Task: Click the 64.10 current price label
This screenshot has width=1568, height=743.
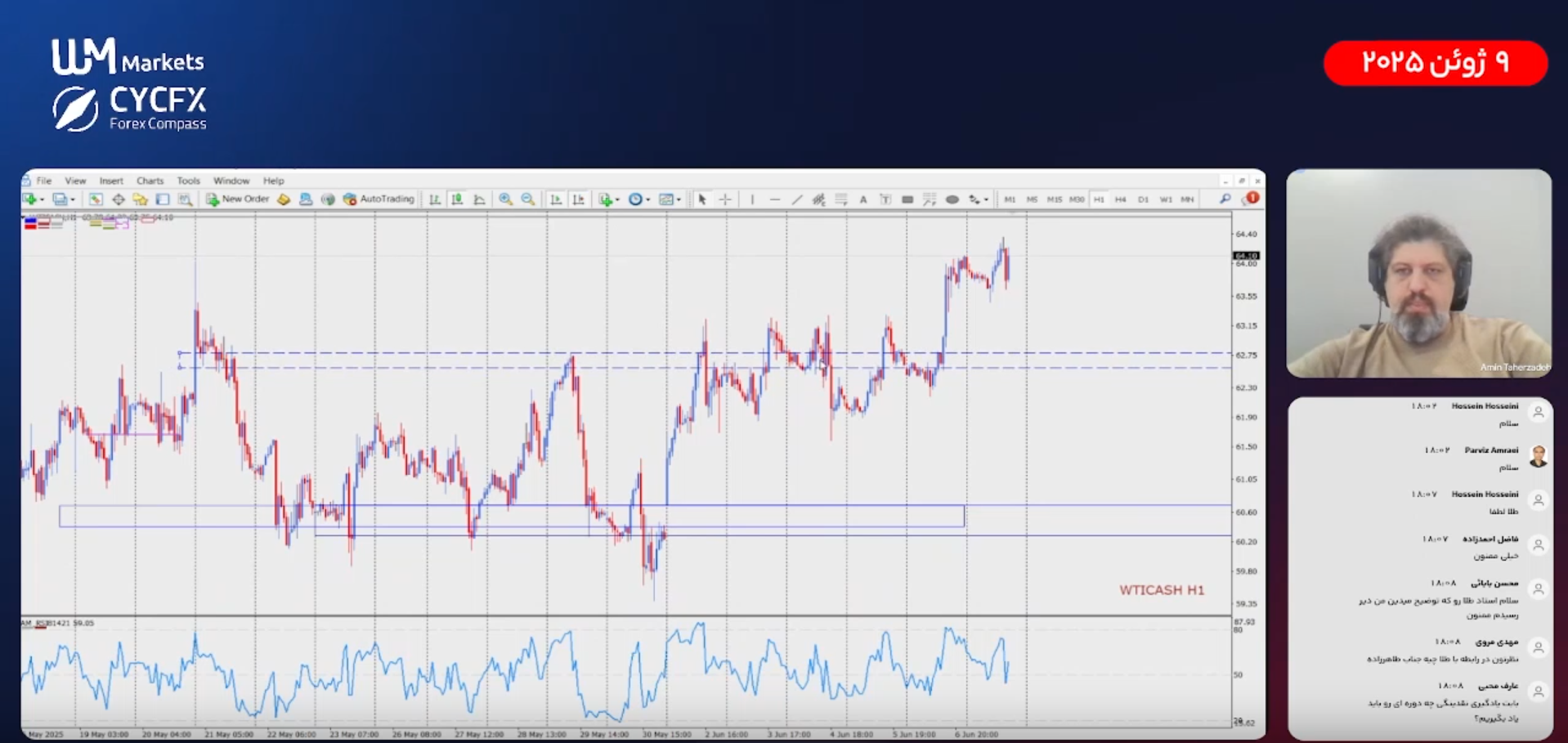Action: click(x=1246, y=256)
